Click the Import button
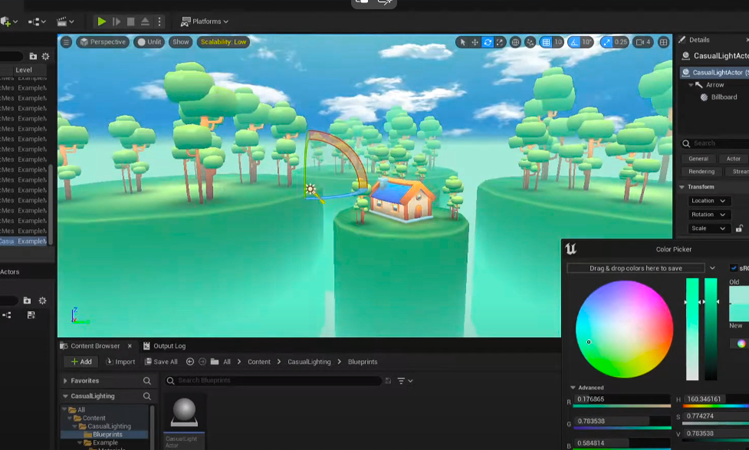 coord(120,362)
